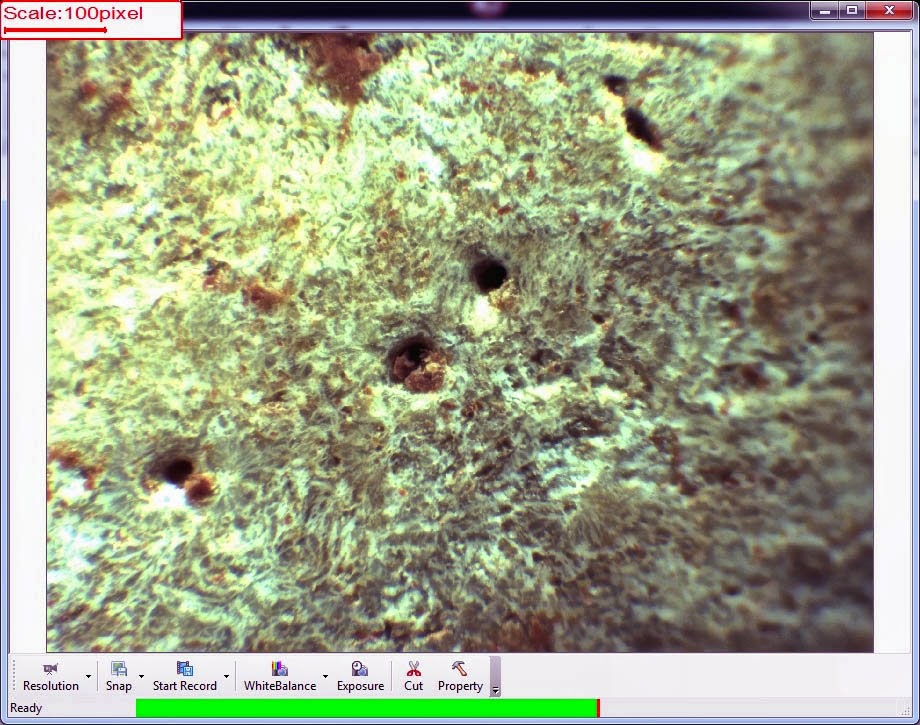Click the Start Record icon

pyautogui.click(x=185, y=669)
